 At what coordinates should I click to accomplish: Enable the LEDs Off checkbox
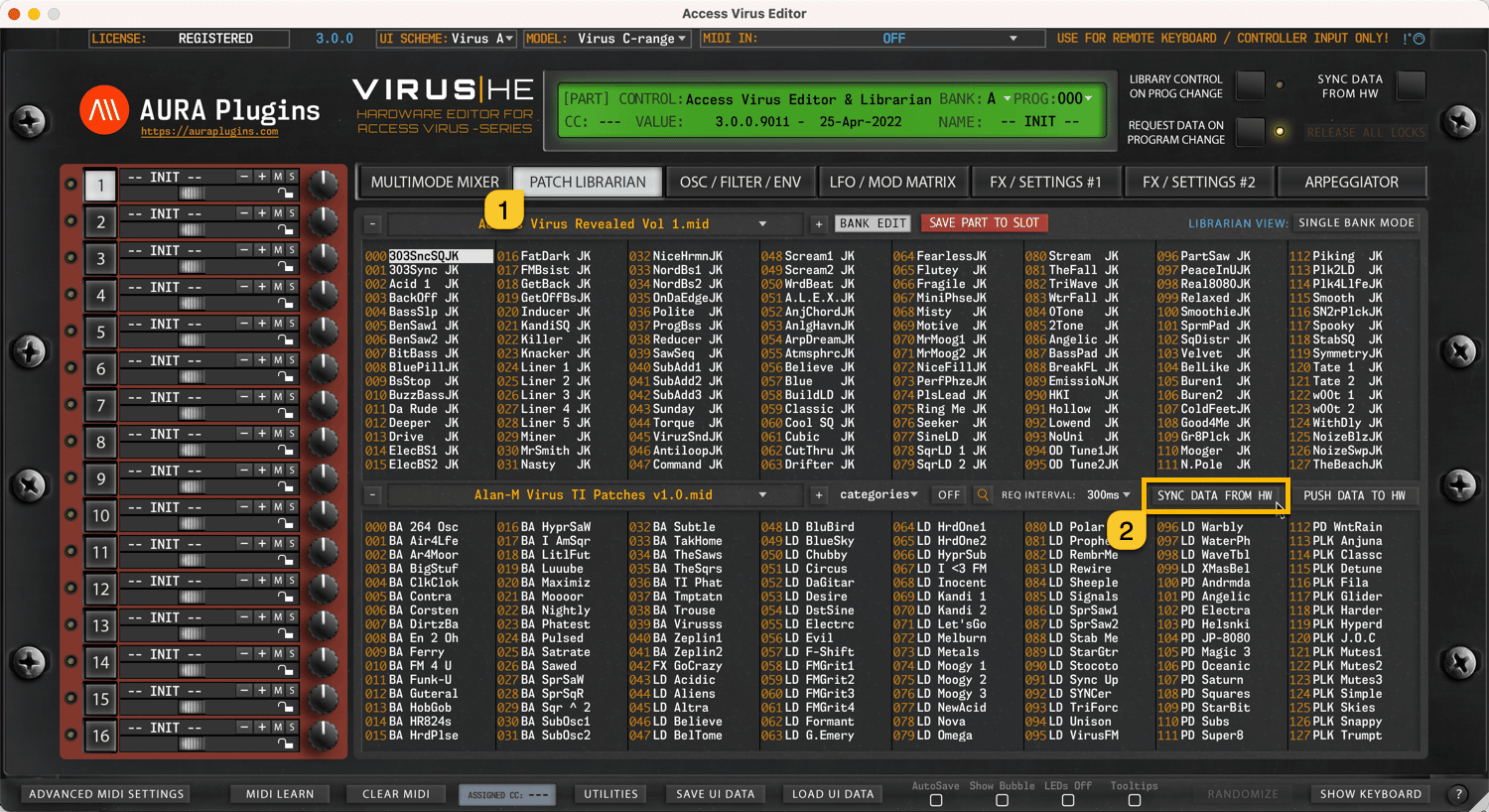pyautogui.click(x=1067, y=800)
